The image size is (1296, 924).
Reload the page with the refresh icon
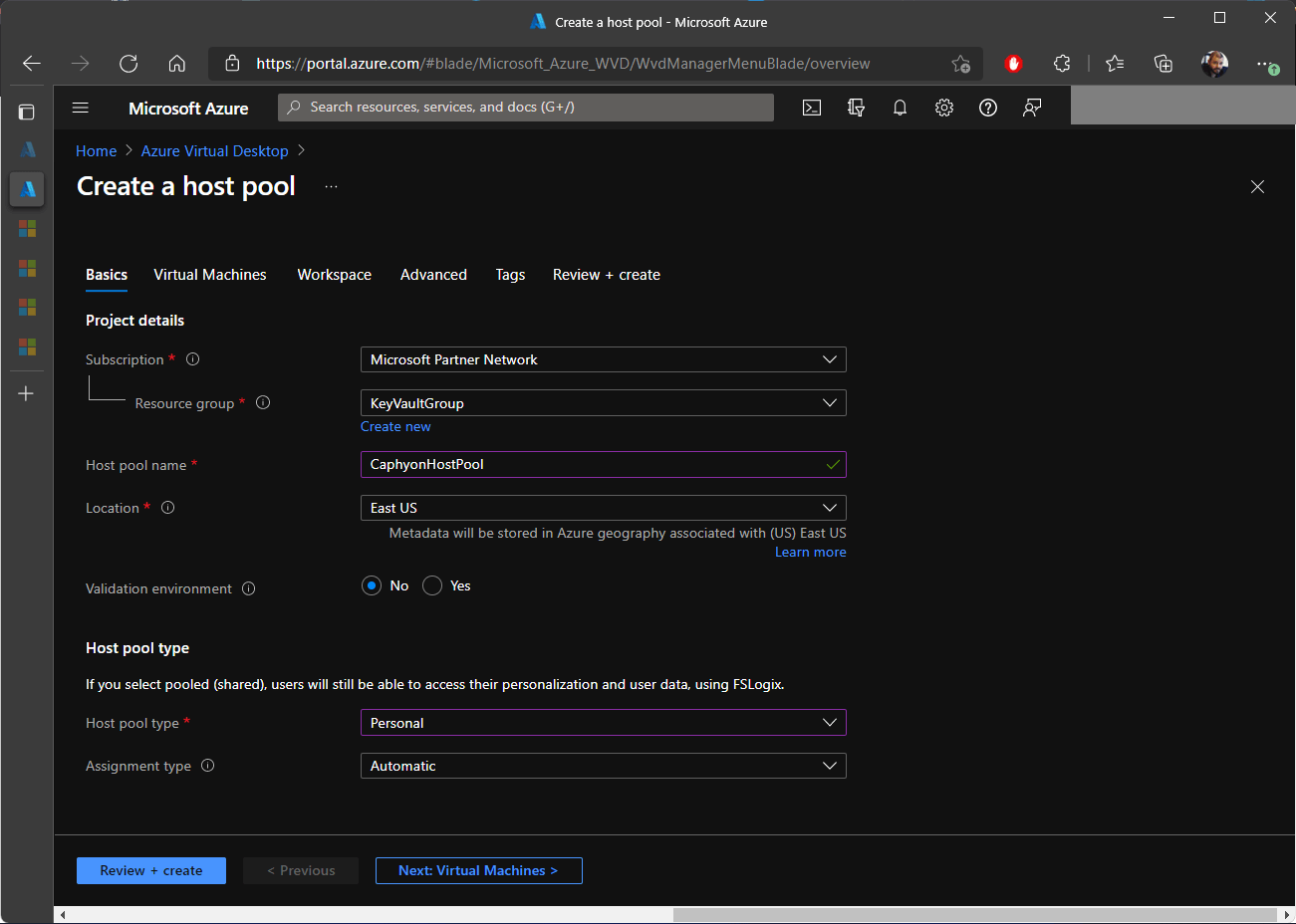(129, 64)
